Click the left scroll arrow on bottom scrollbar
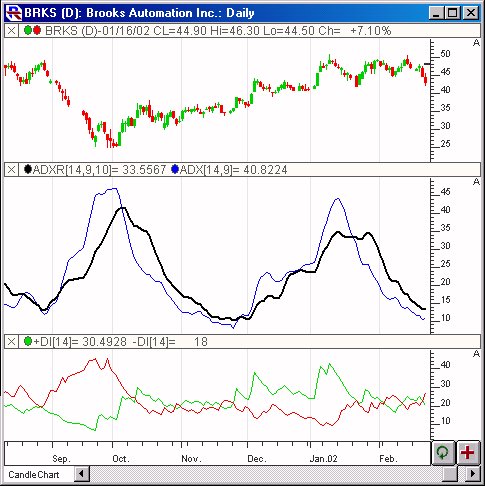The width and height of the screenshot is (485, 486). point(82,474)
